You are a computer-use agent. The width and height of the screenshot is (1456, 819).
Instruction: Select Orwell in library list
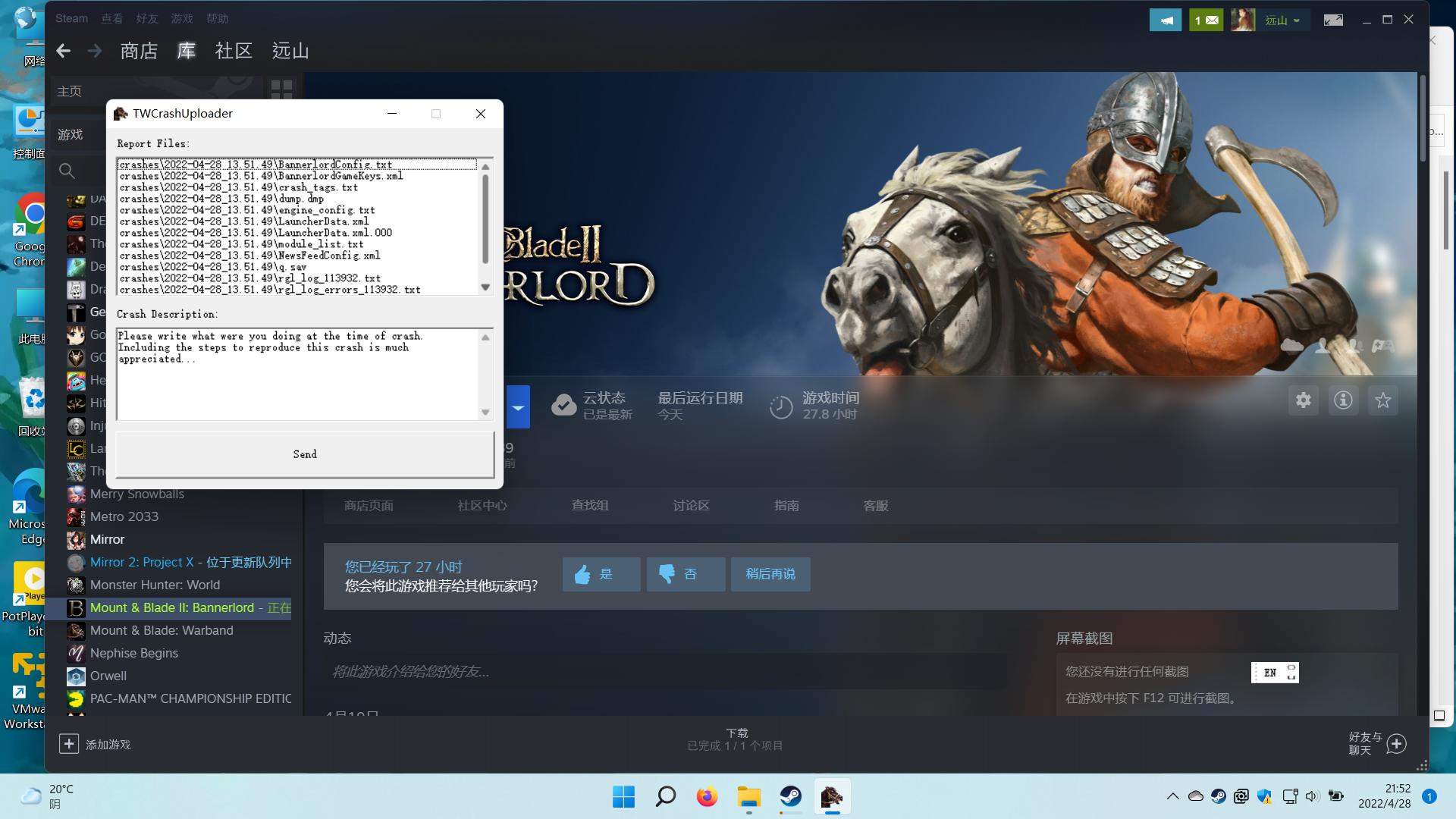tap(108, 676)
